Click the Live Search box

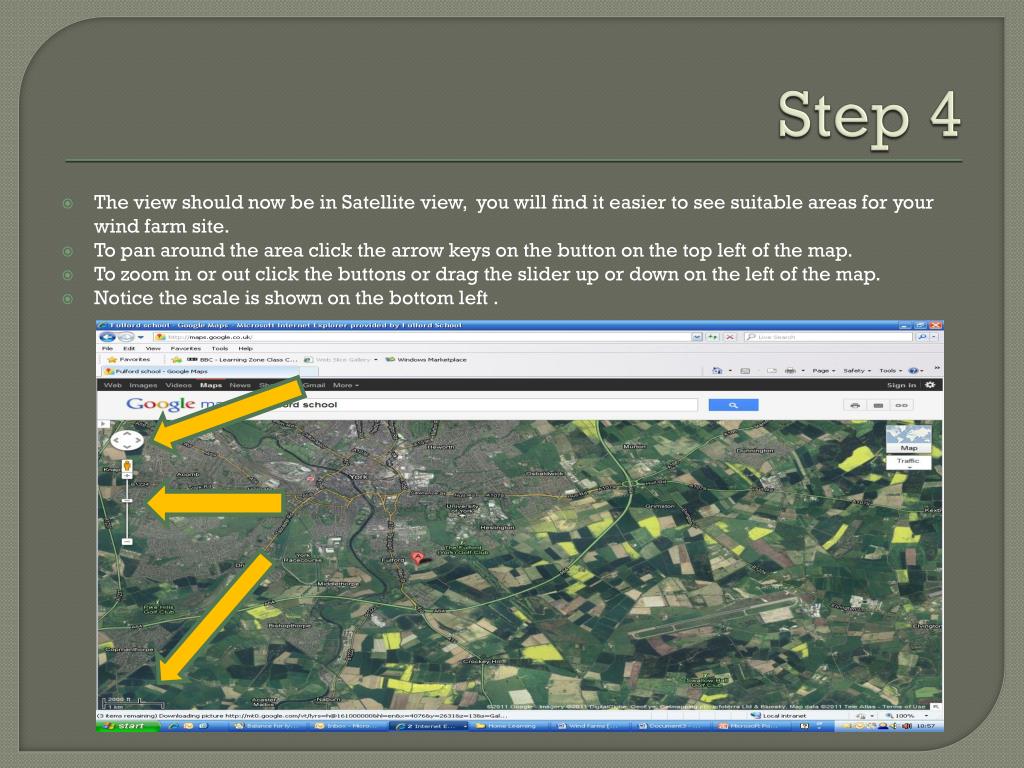828,337
